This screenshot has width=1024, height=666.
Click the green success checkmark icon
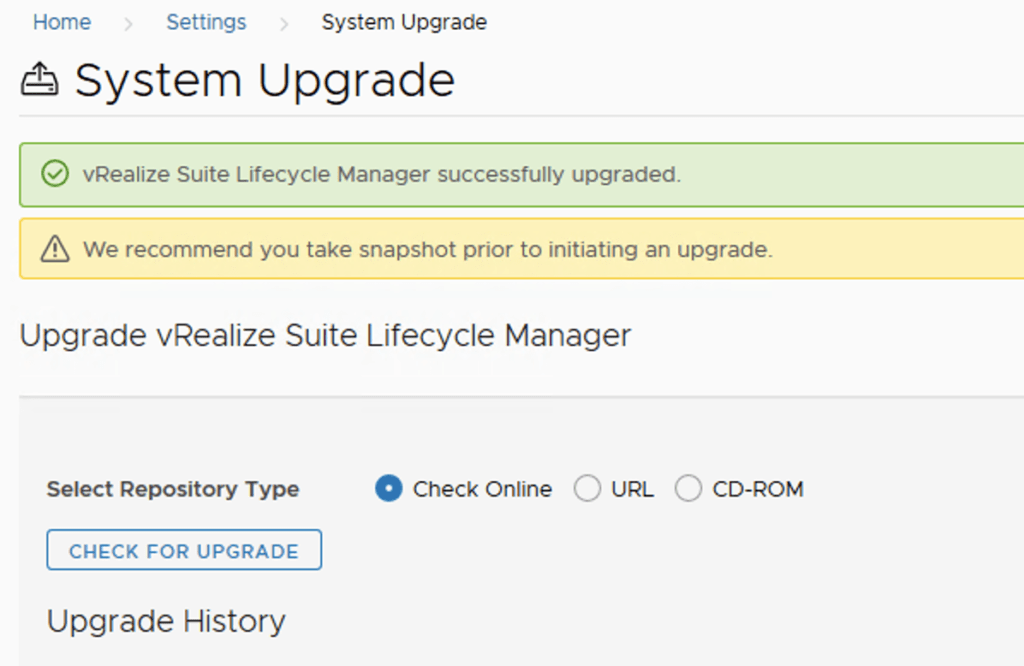pyautogui.click(x=54, y=174)
